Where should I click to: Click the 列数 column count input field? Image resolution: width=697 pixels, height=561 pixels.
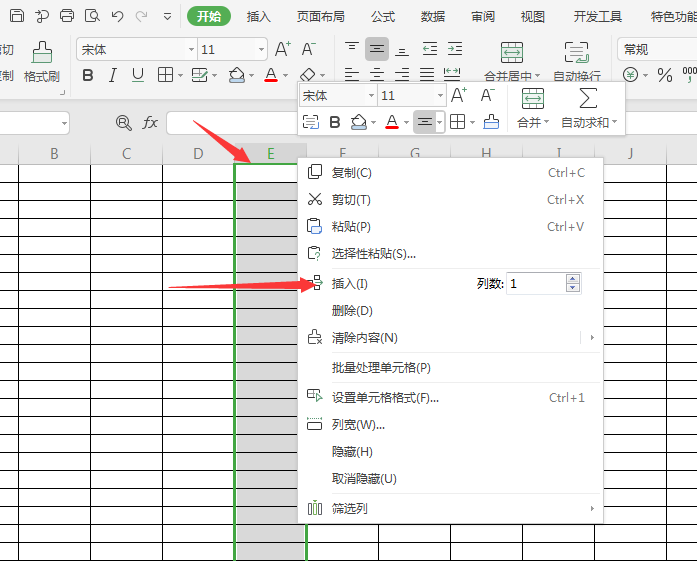[x=536, y=284]
